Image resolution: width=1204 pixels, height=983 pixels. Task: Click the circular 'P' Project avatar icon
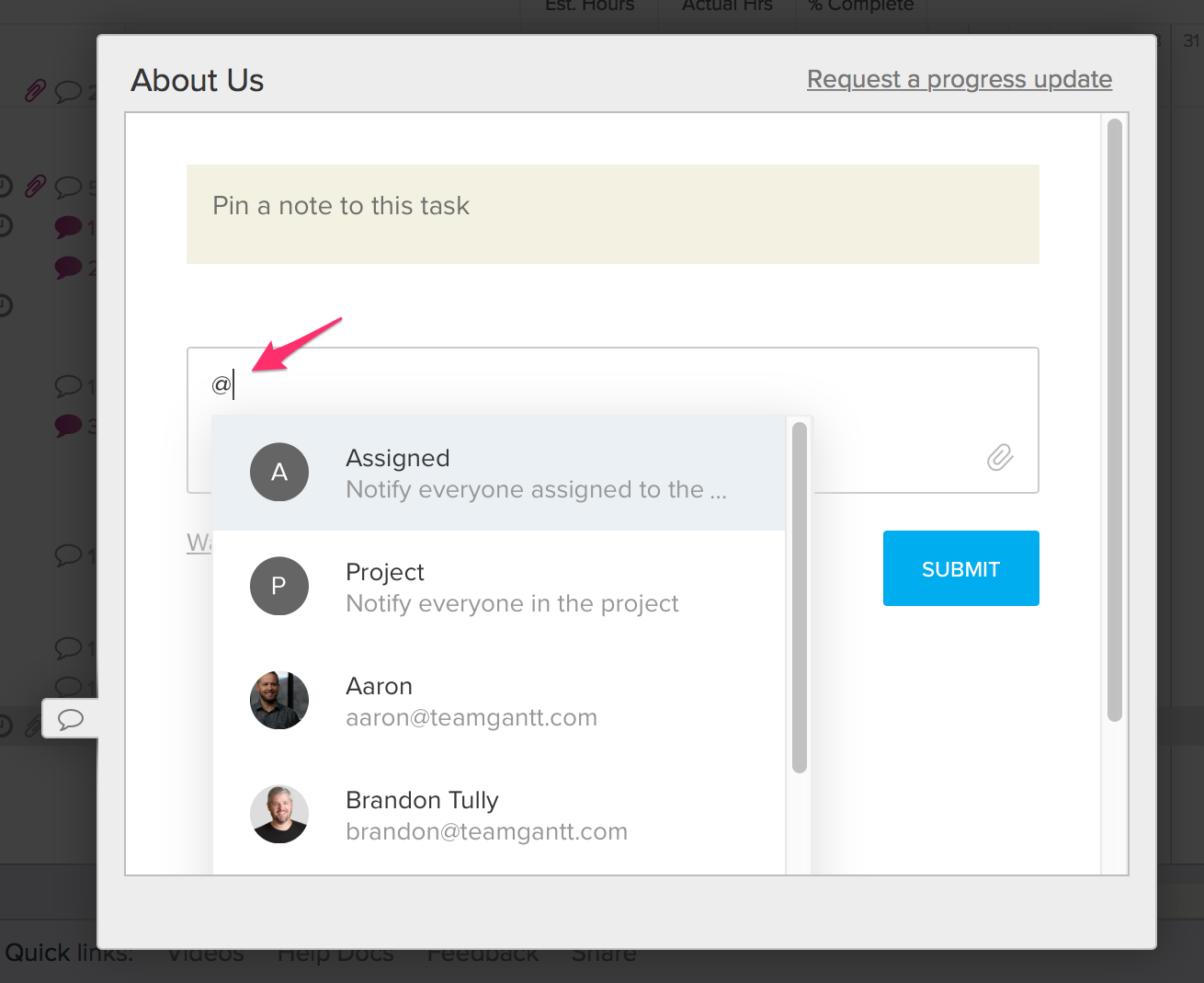tap(279, 586)
